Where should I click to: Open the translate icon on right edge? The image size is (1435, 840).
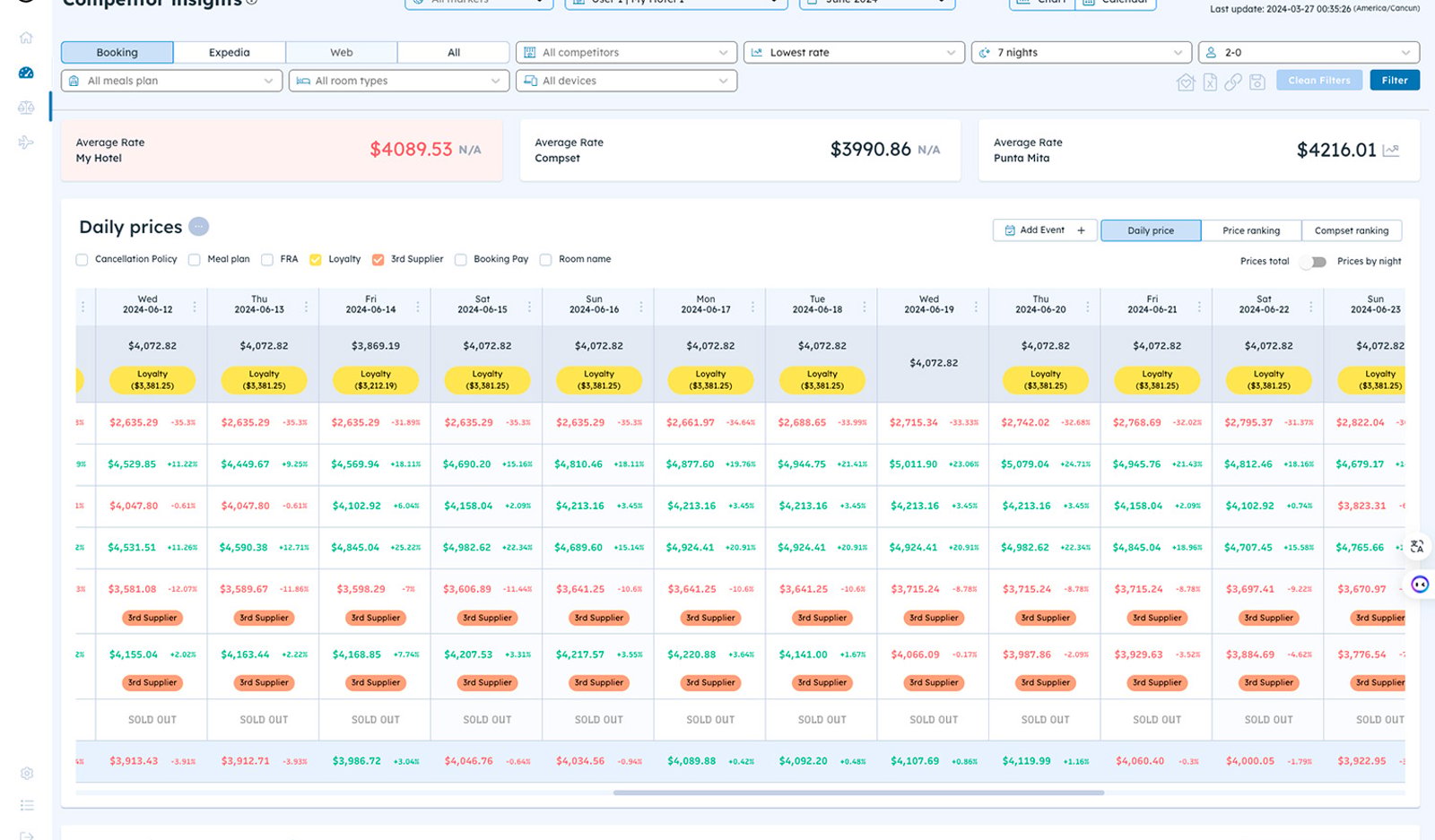(1417, 546)
